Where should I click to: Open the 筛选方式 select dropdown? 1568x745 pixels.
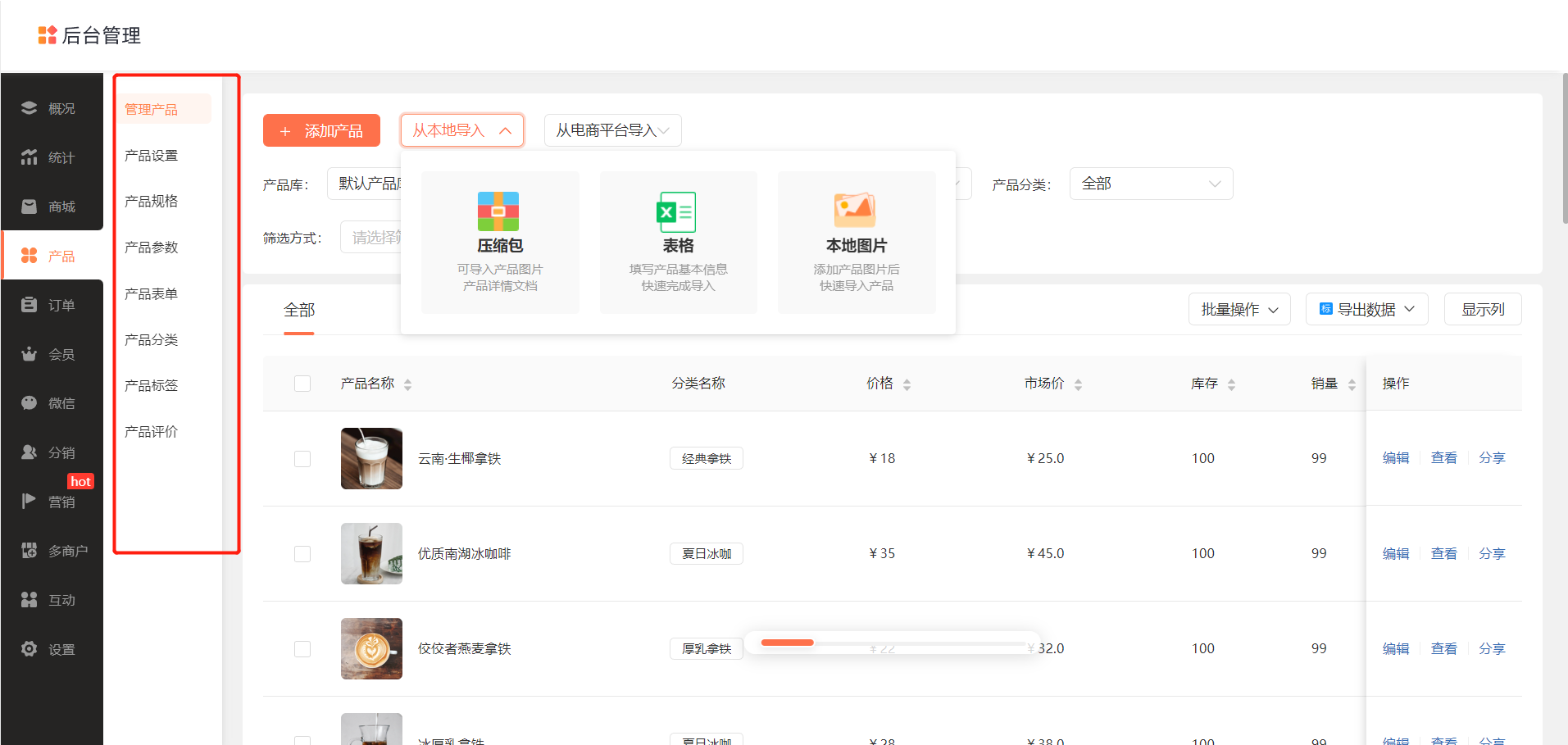[371, 237]
